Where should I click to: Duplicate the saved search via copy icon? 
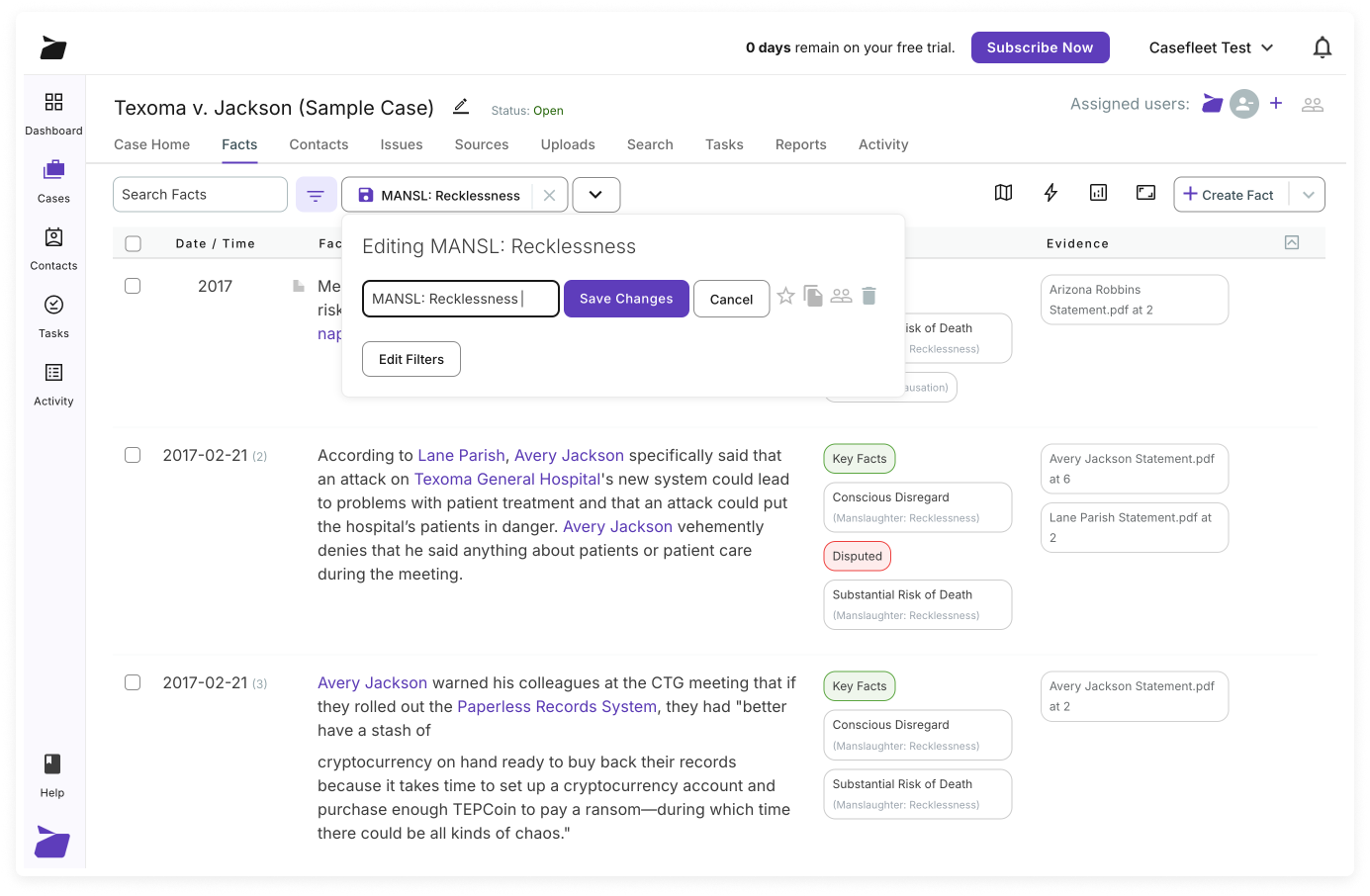813,295
